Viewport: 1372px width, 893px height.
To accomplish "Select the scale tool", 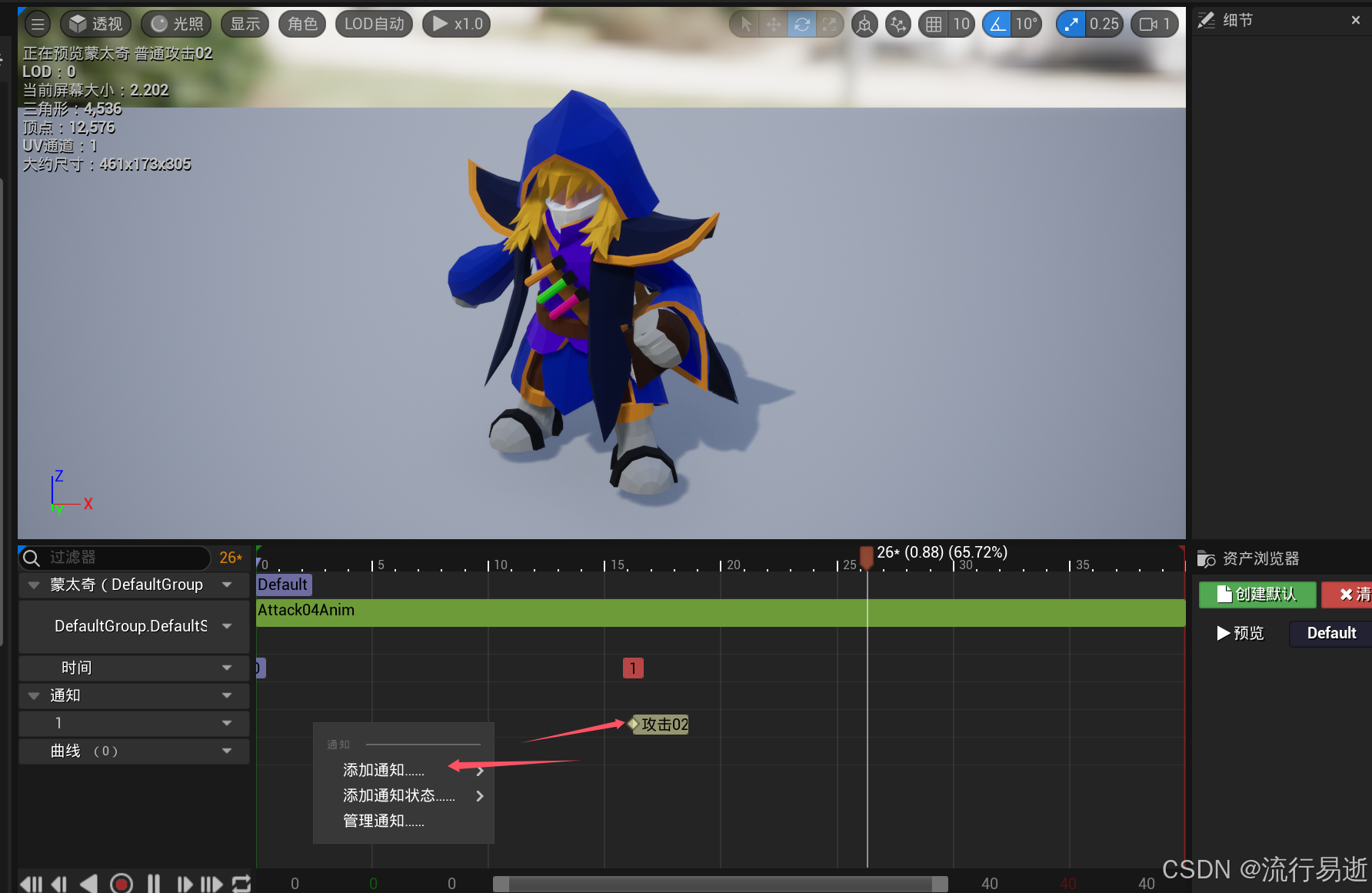I will [x=829, y=25].
